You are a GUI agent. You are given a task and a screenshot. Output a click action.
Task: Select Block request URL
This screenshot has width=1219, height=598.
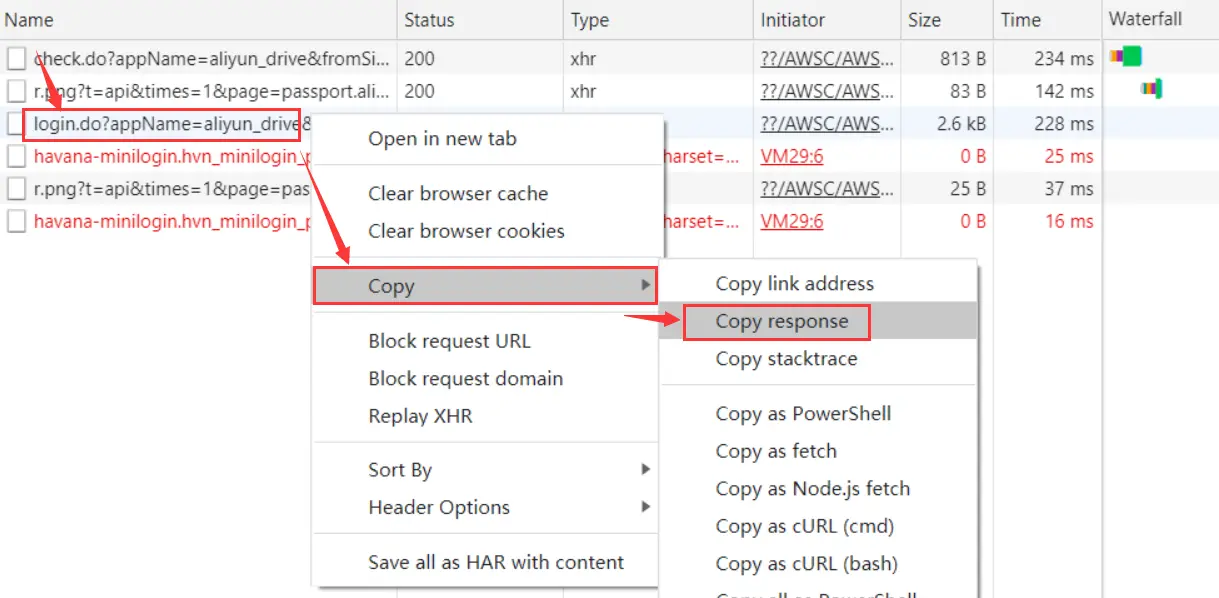pos(449,341)
